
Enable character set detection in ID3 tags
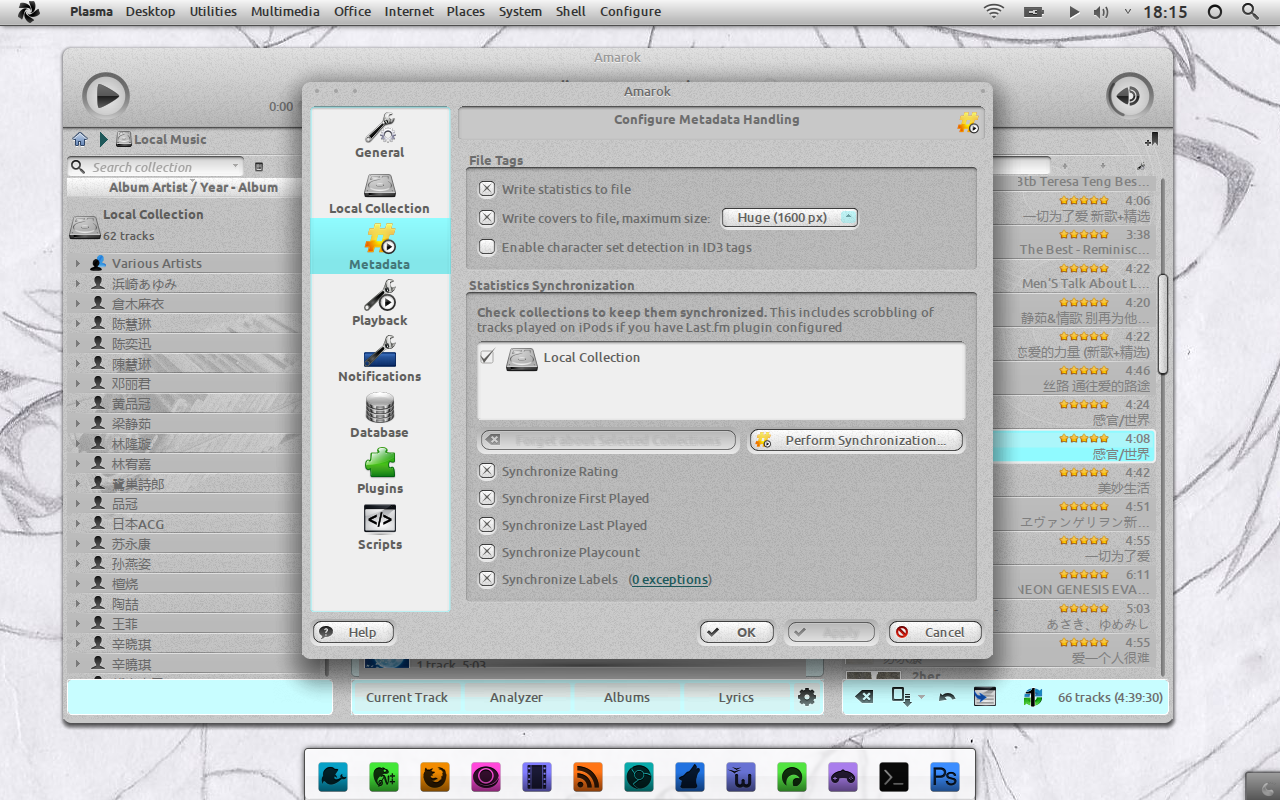tap(487, 247)
